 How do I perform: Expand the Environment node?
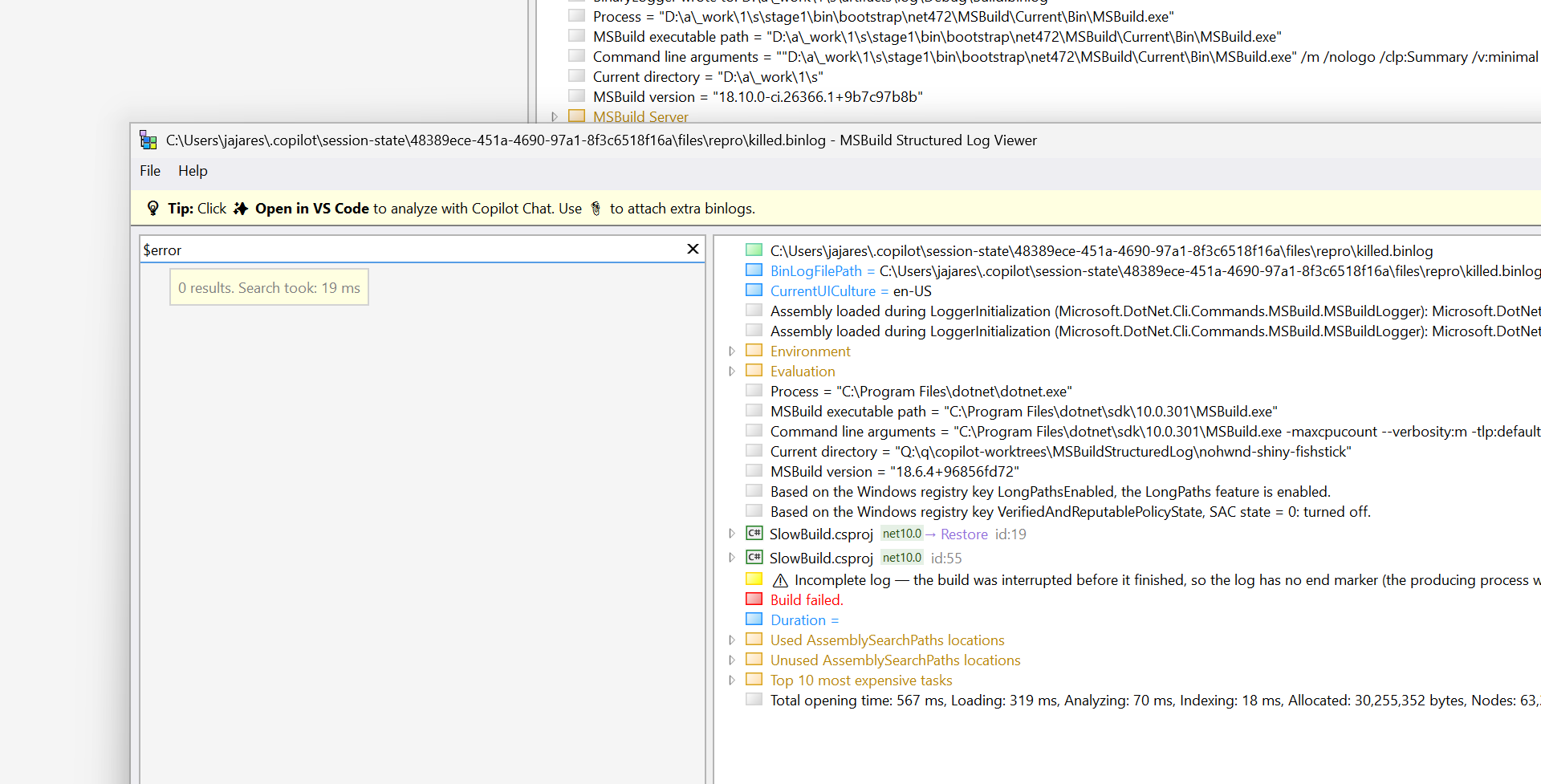click(x=731, y=351)
